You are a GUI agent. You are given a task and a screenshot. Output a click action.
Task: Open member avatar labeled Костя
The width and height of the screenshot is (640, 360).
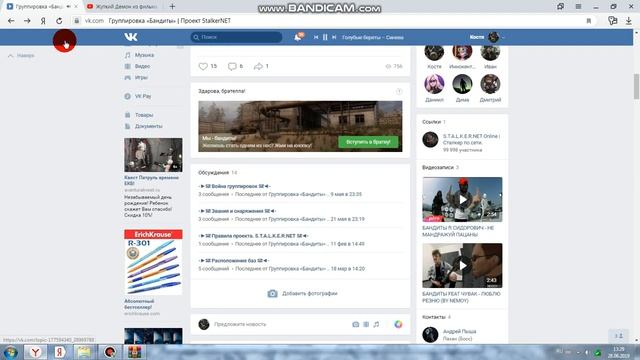click(434, 53)
